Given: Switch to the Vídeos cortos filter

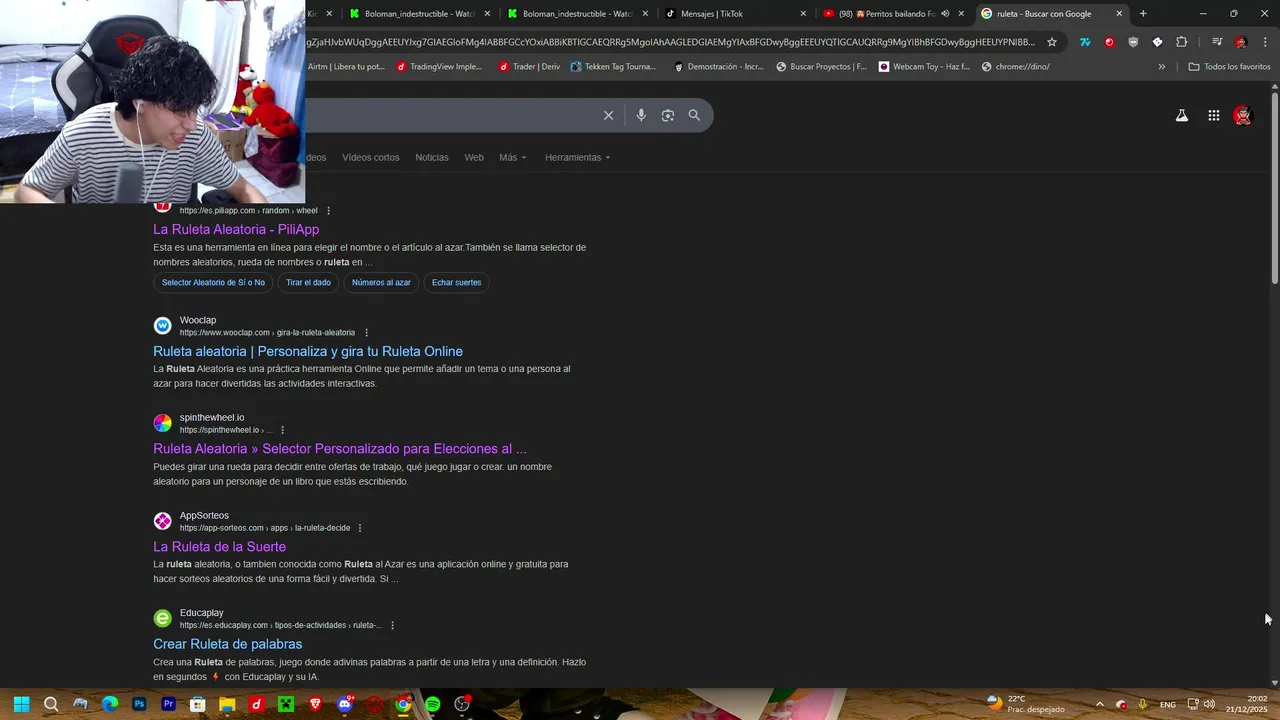Looking at the screenshot, I should click(370, 158).
